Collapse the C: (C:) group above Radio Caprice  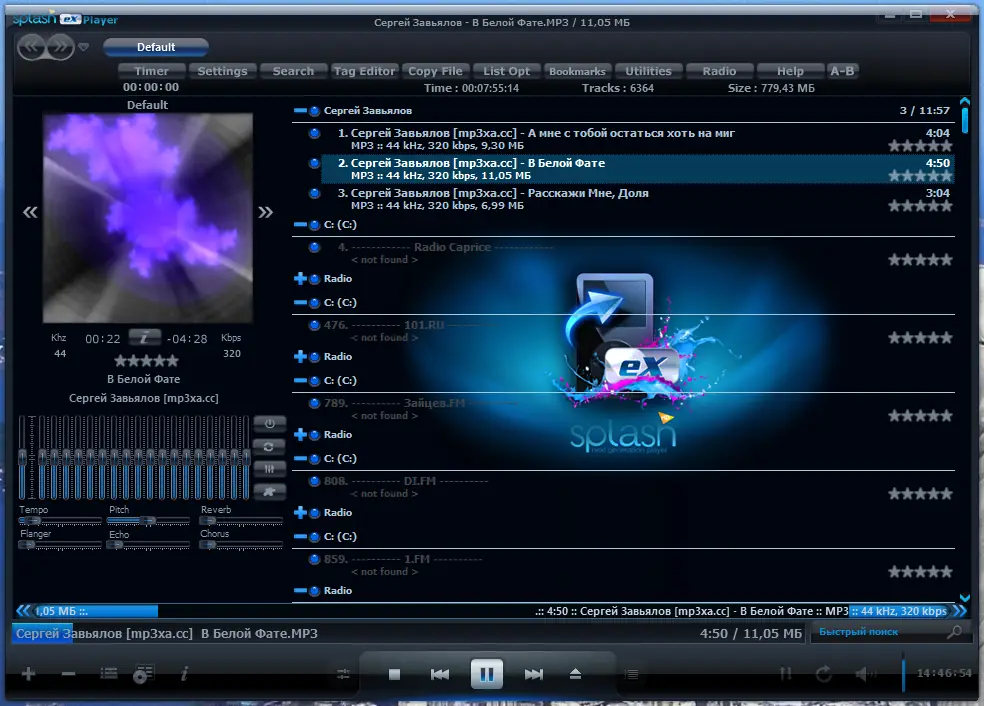[300, 224]
